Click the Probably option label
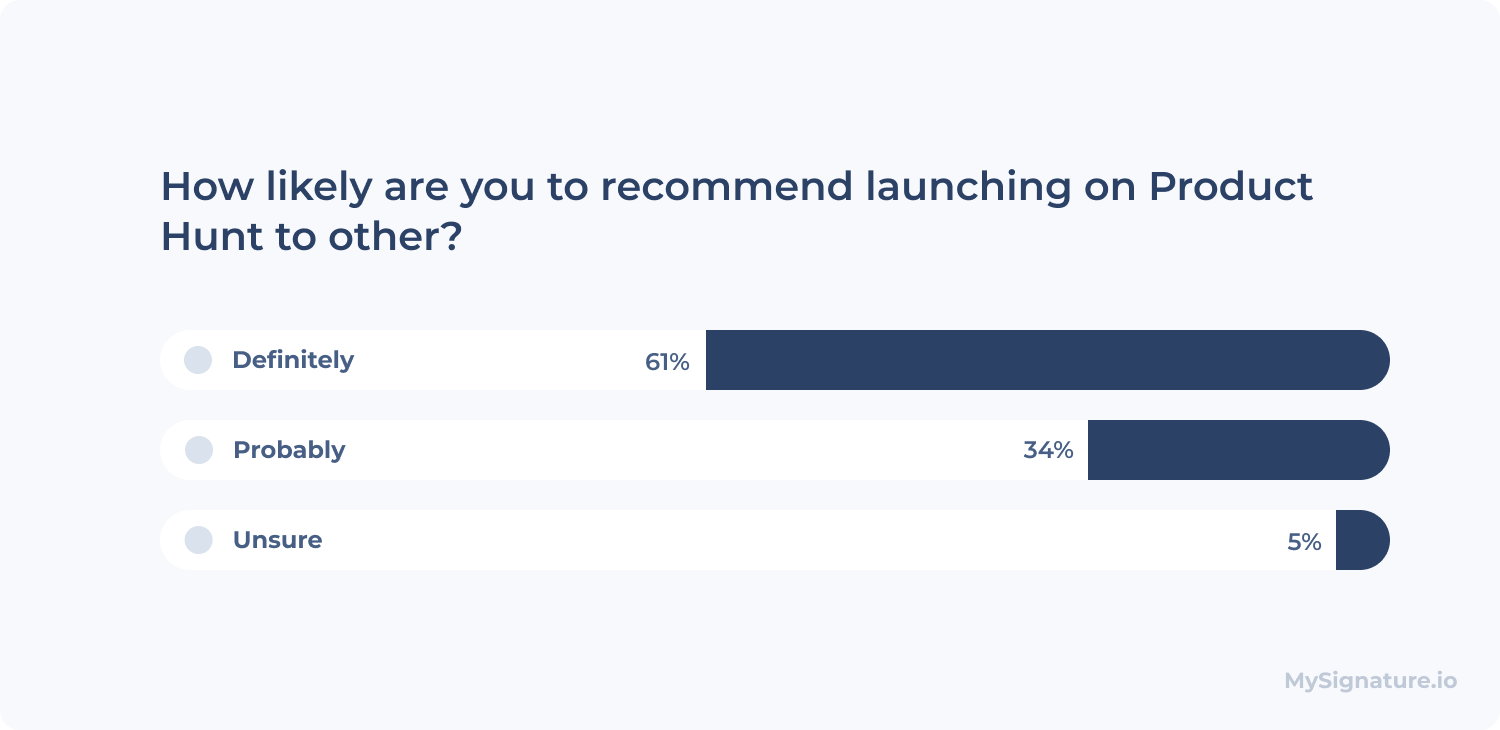 click(289, 450)
